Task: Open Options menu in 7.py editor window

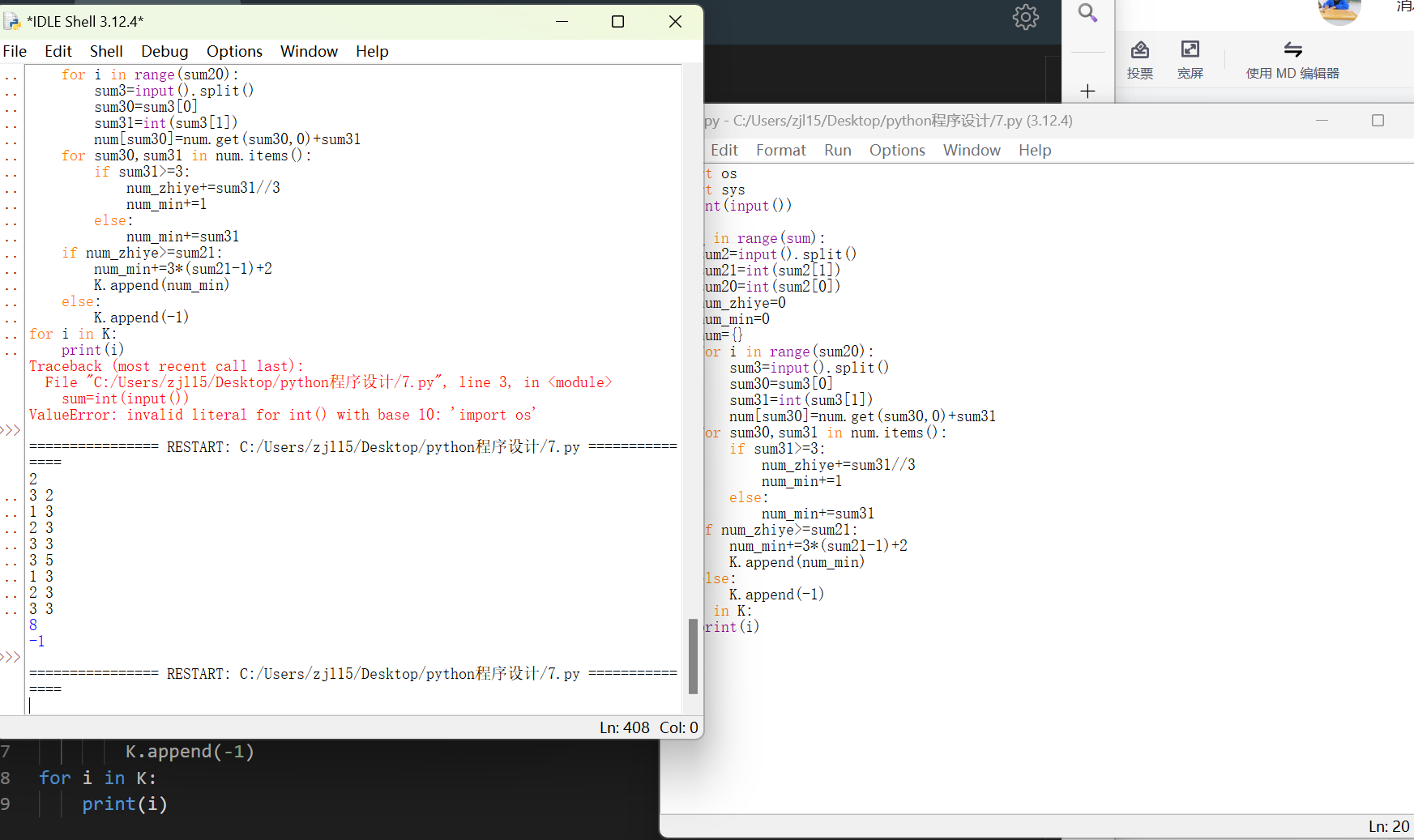Action: (897, 150)
